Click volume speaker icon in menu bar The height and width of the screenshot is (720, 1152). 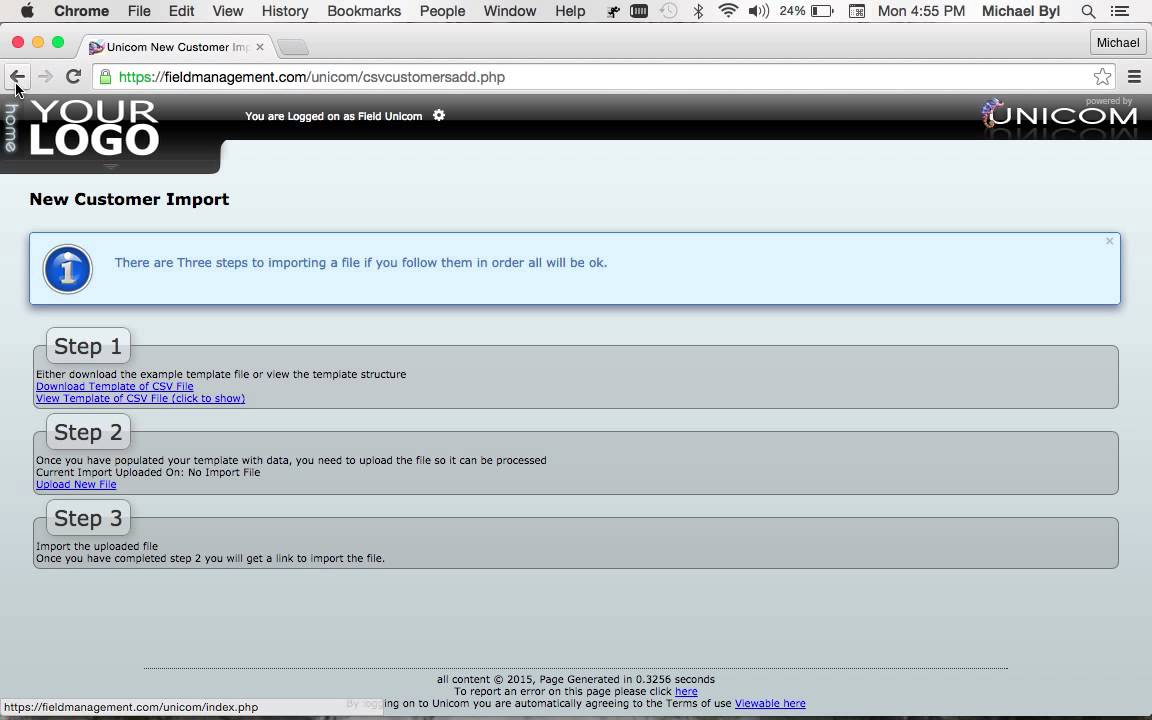(x=759, y=11)
